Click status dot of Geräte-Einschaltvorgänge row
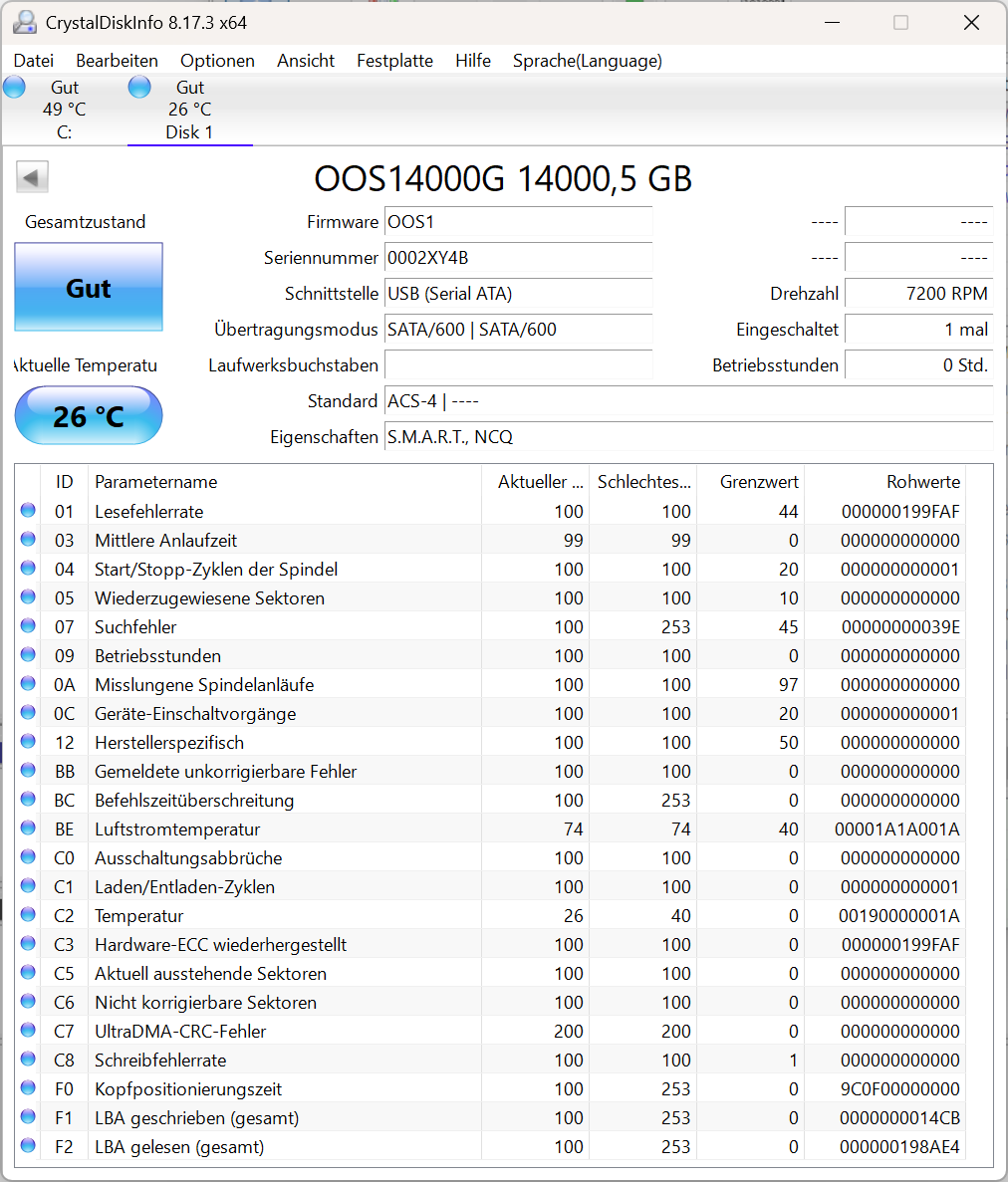 coord(28,712)
